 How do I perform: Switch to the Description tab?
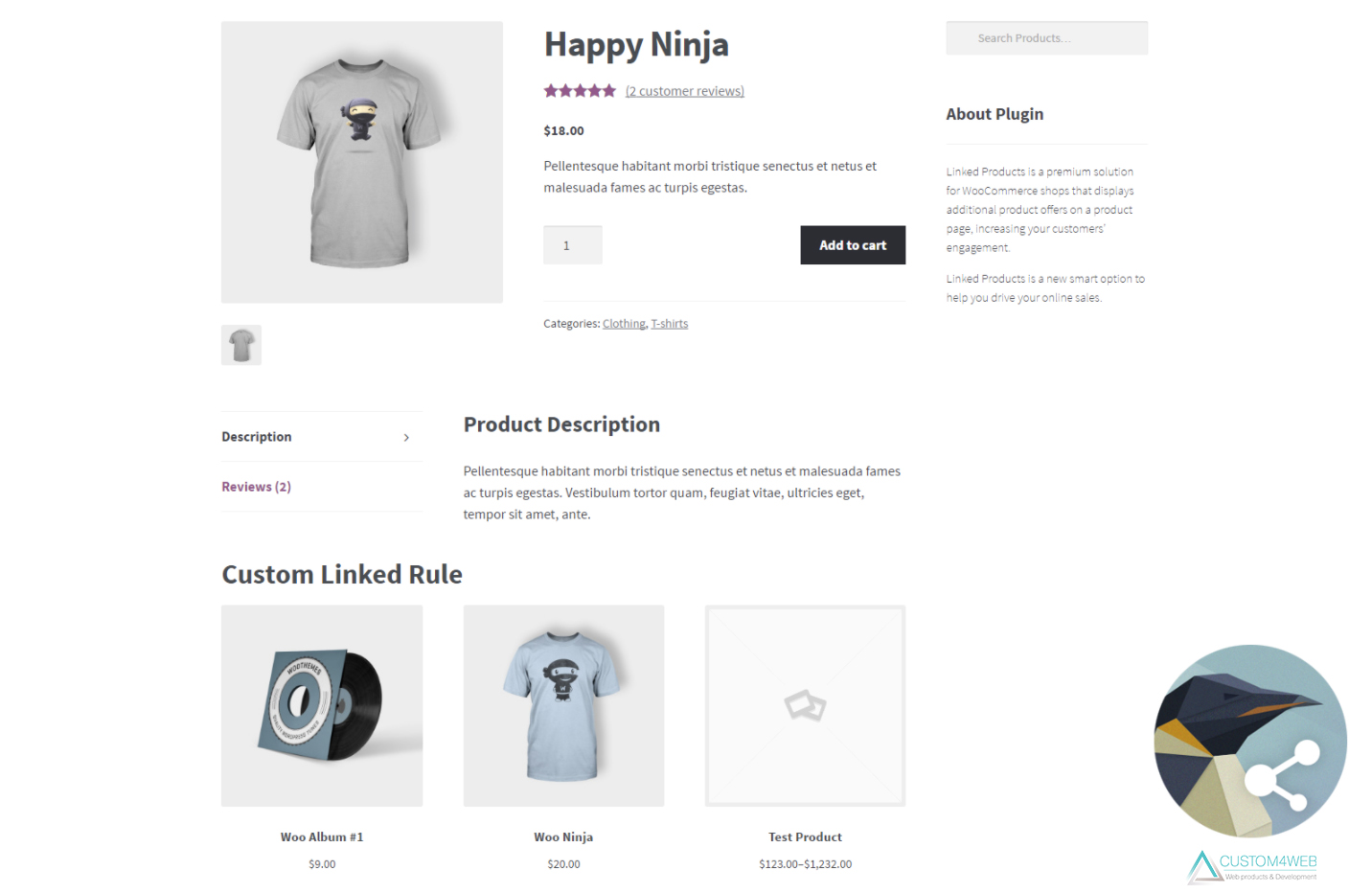(257, 437)
